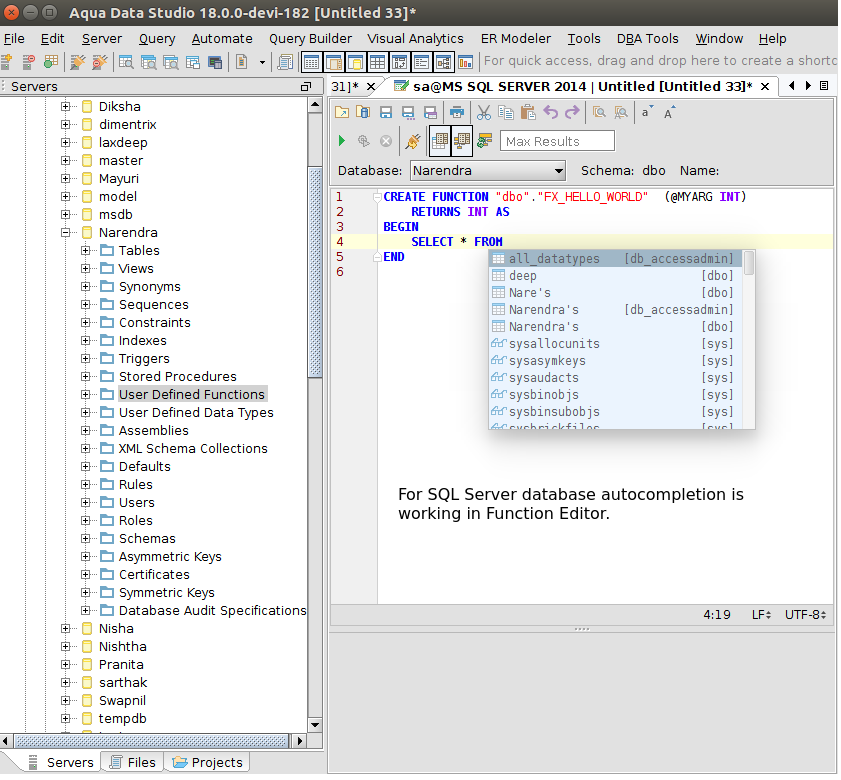Open the ER Modeler menu
The height and width of the screenshot is (780, 841).
point(516,39)
